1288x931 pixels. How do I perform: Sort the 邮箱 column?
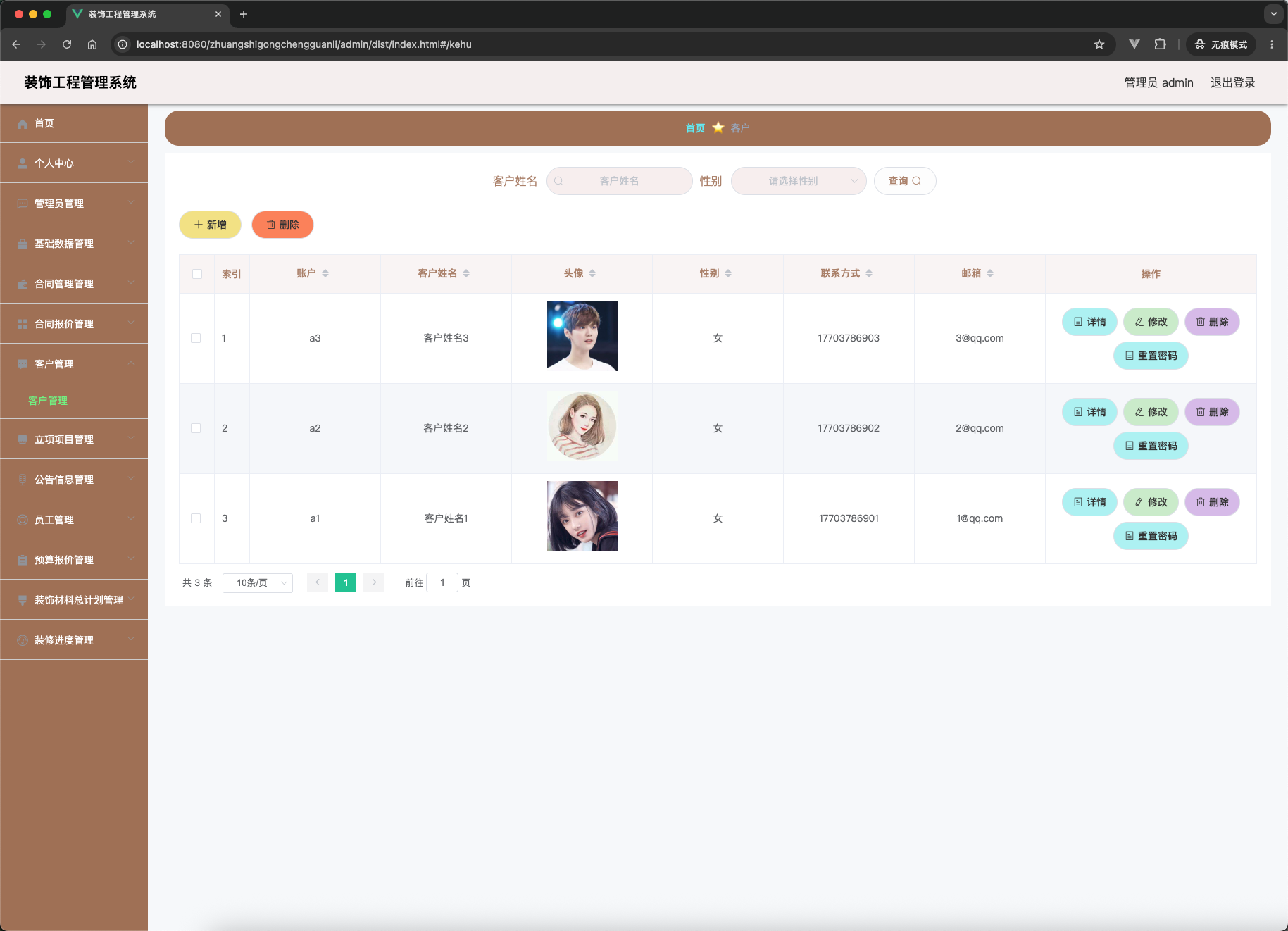pyautogui.click(x=990, y=273)
